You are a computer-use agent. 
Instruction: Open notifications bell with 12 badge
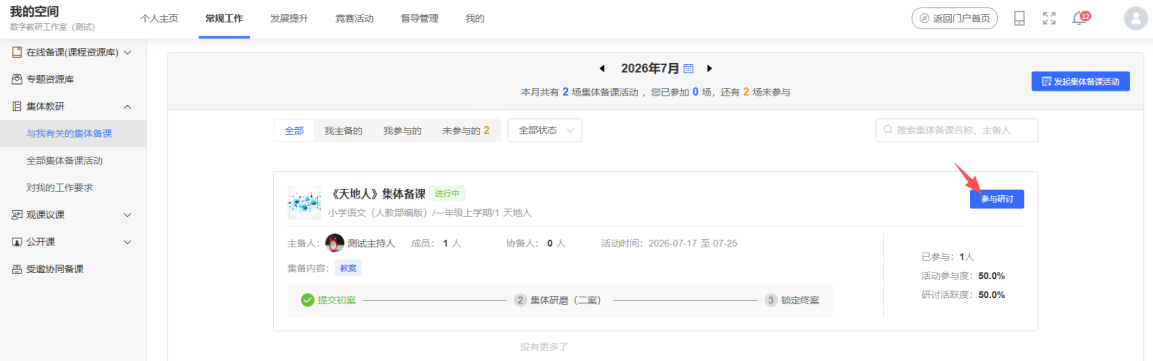(1079, 18)
